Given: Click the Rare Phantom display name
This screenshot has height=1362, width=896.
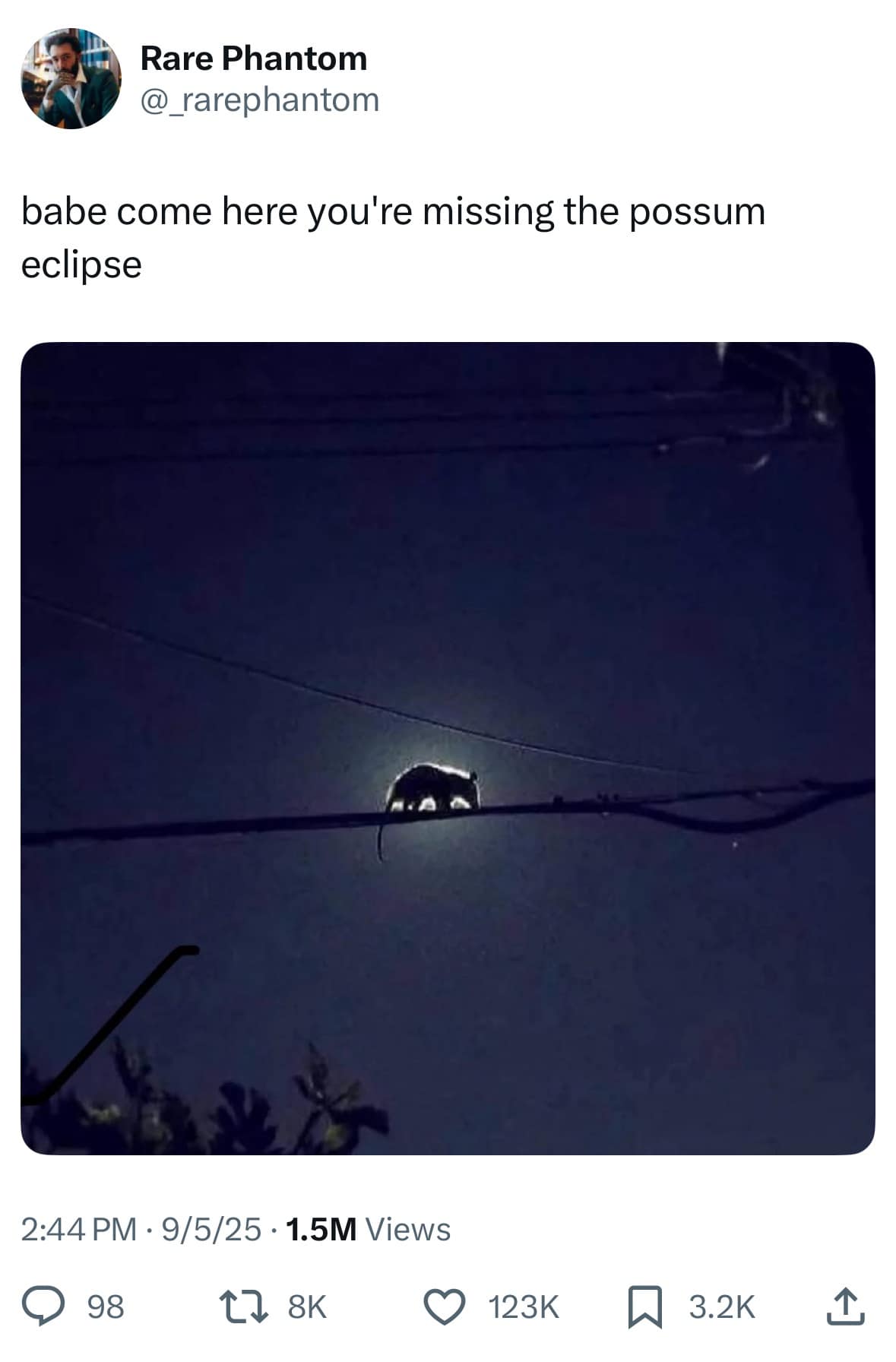Looking at the screenshot, I should (x=254, y=59).
